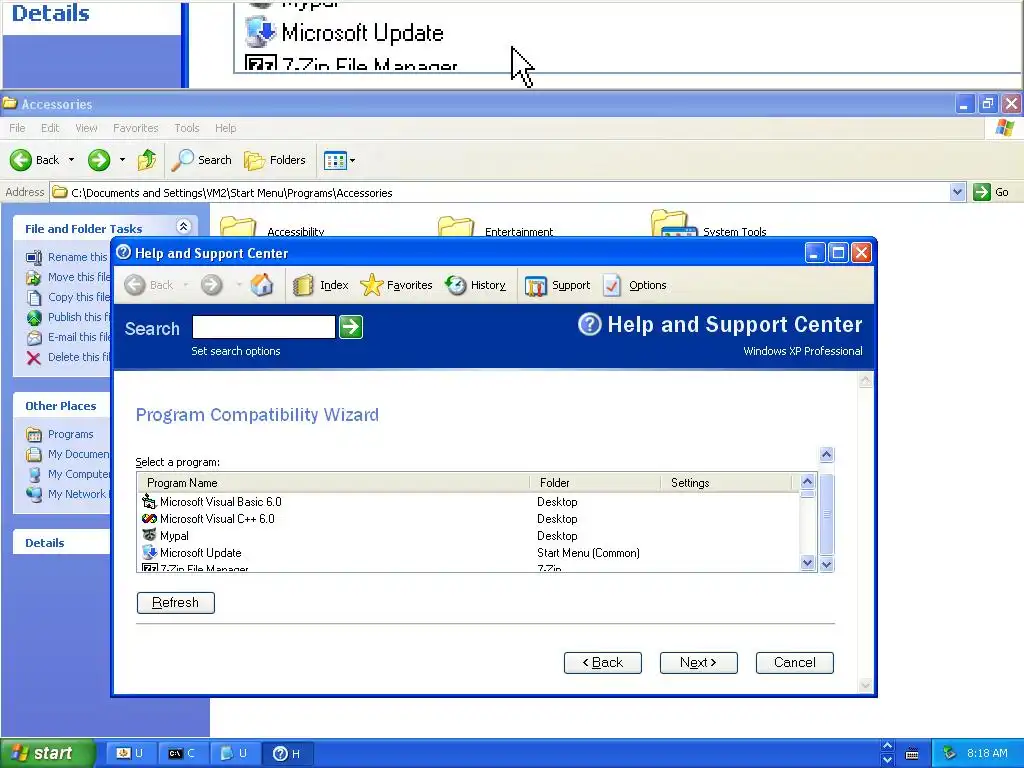Open My Computer in Other Places
Viewport: 1024px width, 768px height.
[x=68, y=474]
